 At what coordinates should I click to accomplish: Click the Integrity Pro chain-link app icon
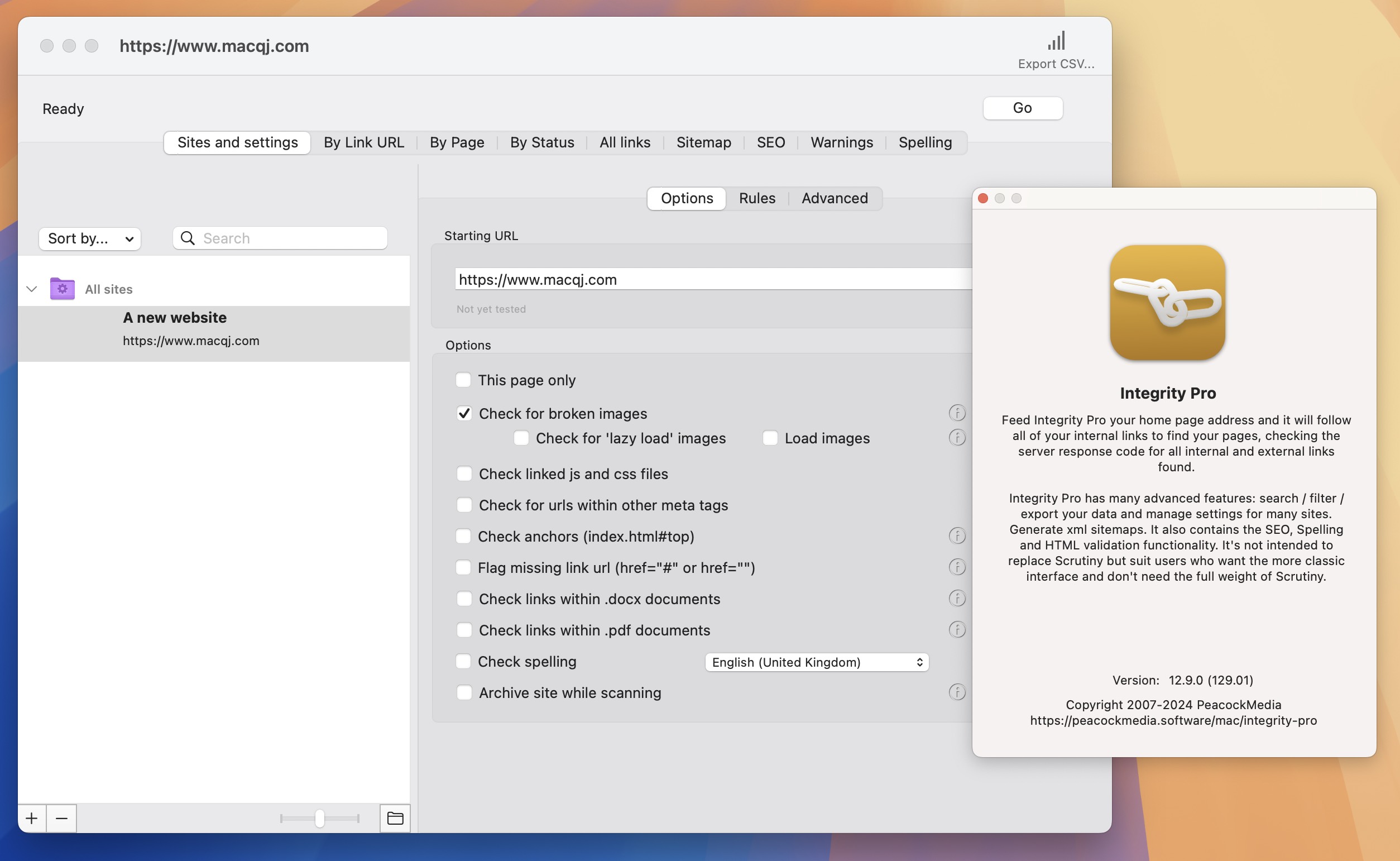pyautogui.click(x=1168, y=303)
